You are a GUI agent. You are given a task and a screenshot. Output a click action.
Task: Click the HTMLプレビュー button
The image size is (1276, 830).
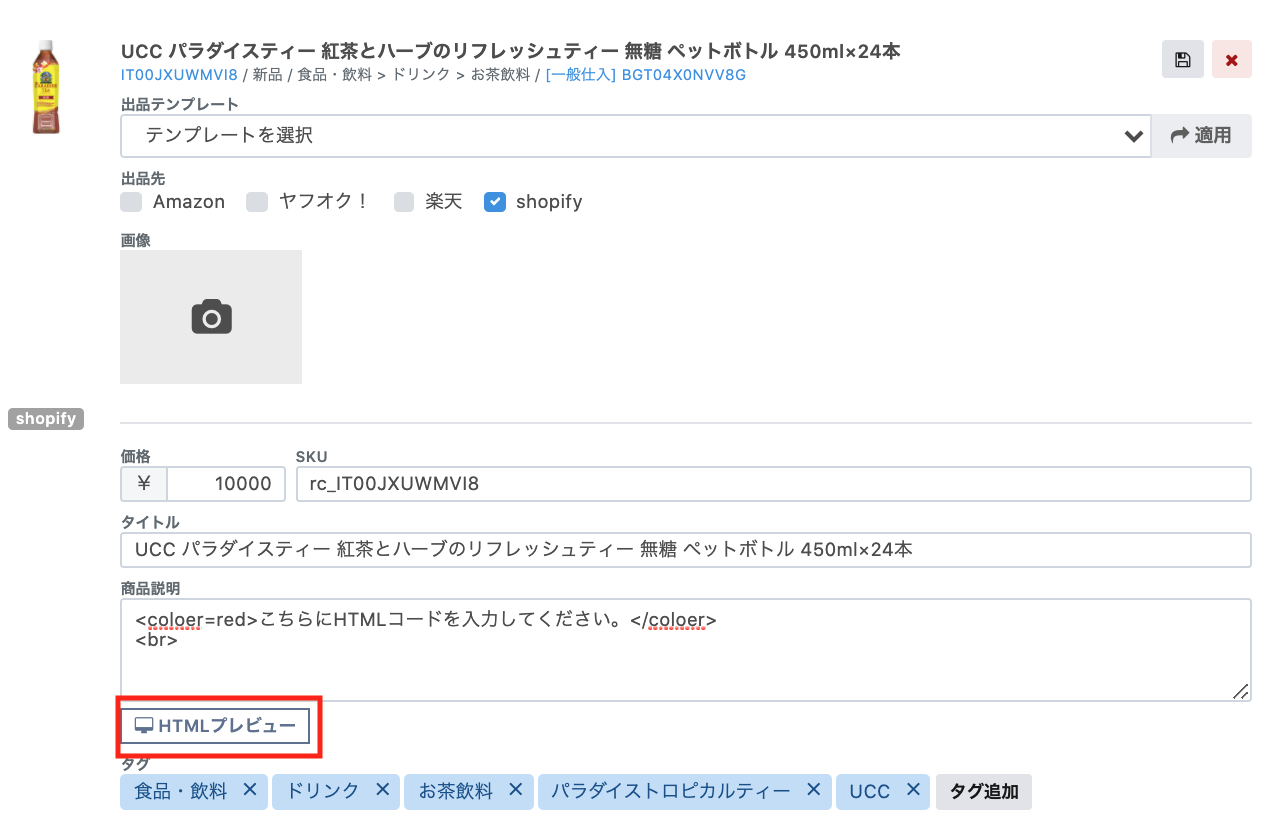pyautogui.click(x=215, y=726)
